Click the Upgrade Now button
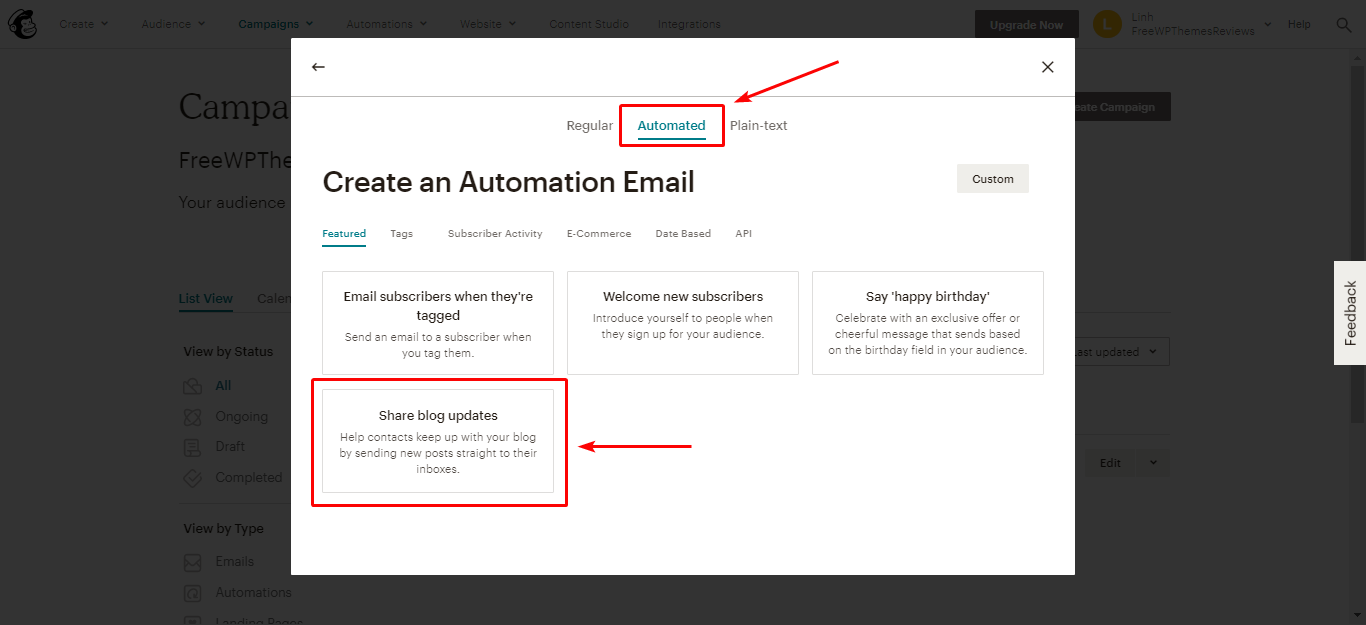1366x625 pixels. pos(1027,24)
